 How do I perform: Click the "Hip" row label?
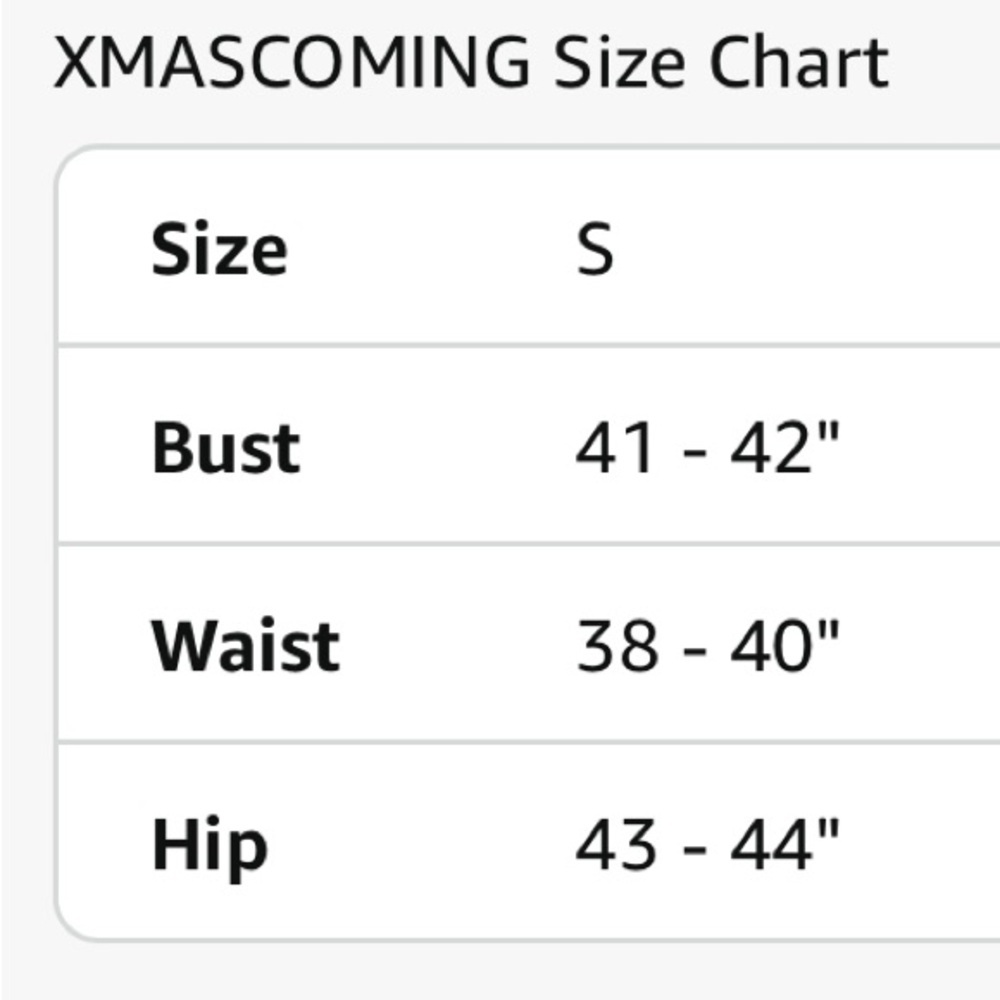(x=209, y=846)
